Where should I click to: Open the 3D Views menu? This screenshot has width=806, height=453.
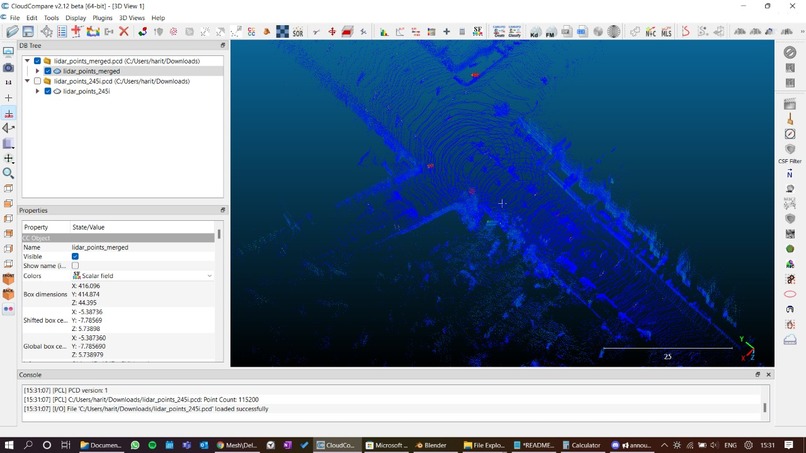pyautogui.click(x=132, y=17)
